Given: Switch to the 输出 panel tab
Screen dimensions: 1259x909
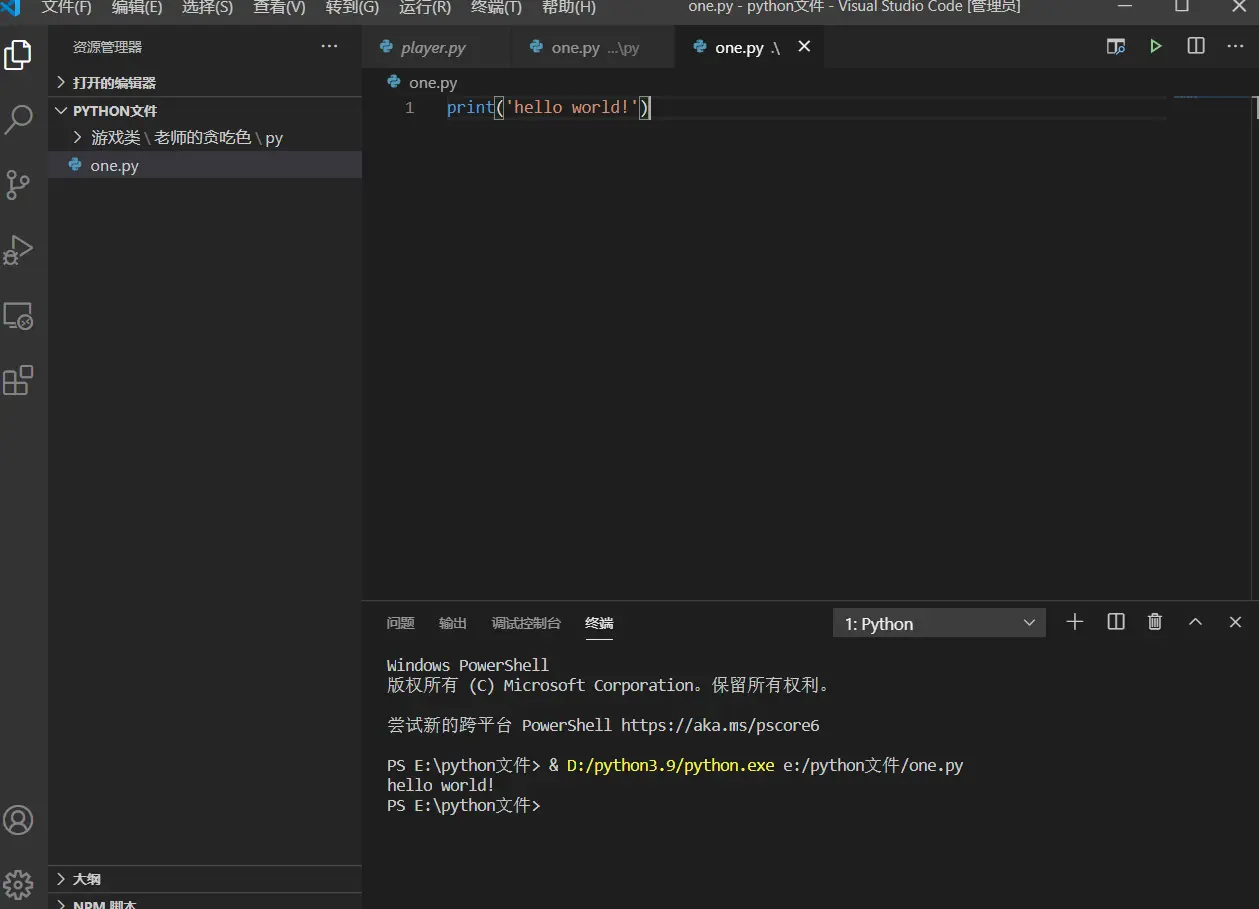Looking at the screenshot, I should click(453, 623).
